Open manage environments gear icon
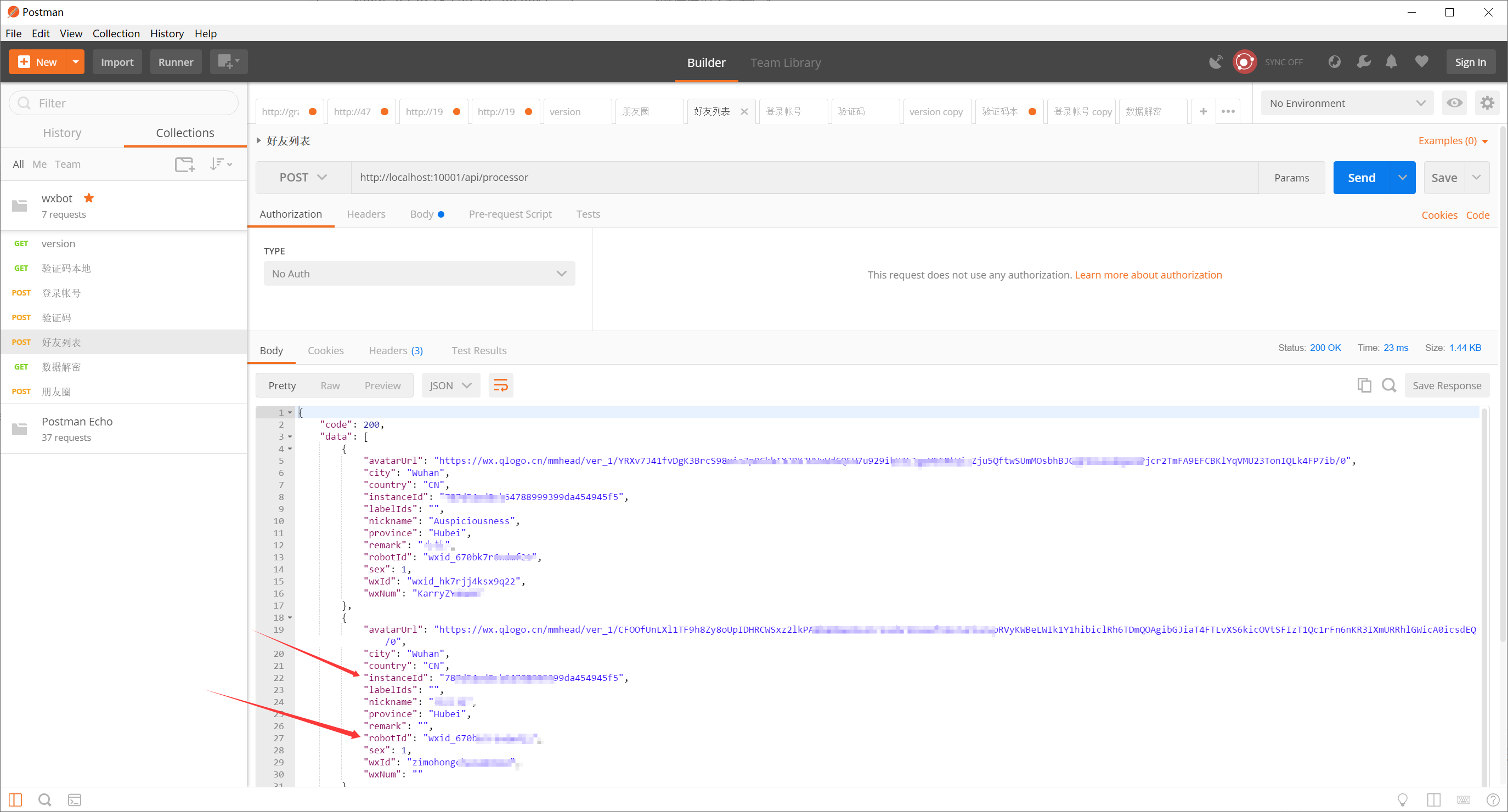The width and height of the screenshot is (1508, 812). (x=1487, y=104)
